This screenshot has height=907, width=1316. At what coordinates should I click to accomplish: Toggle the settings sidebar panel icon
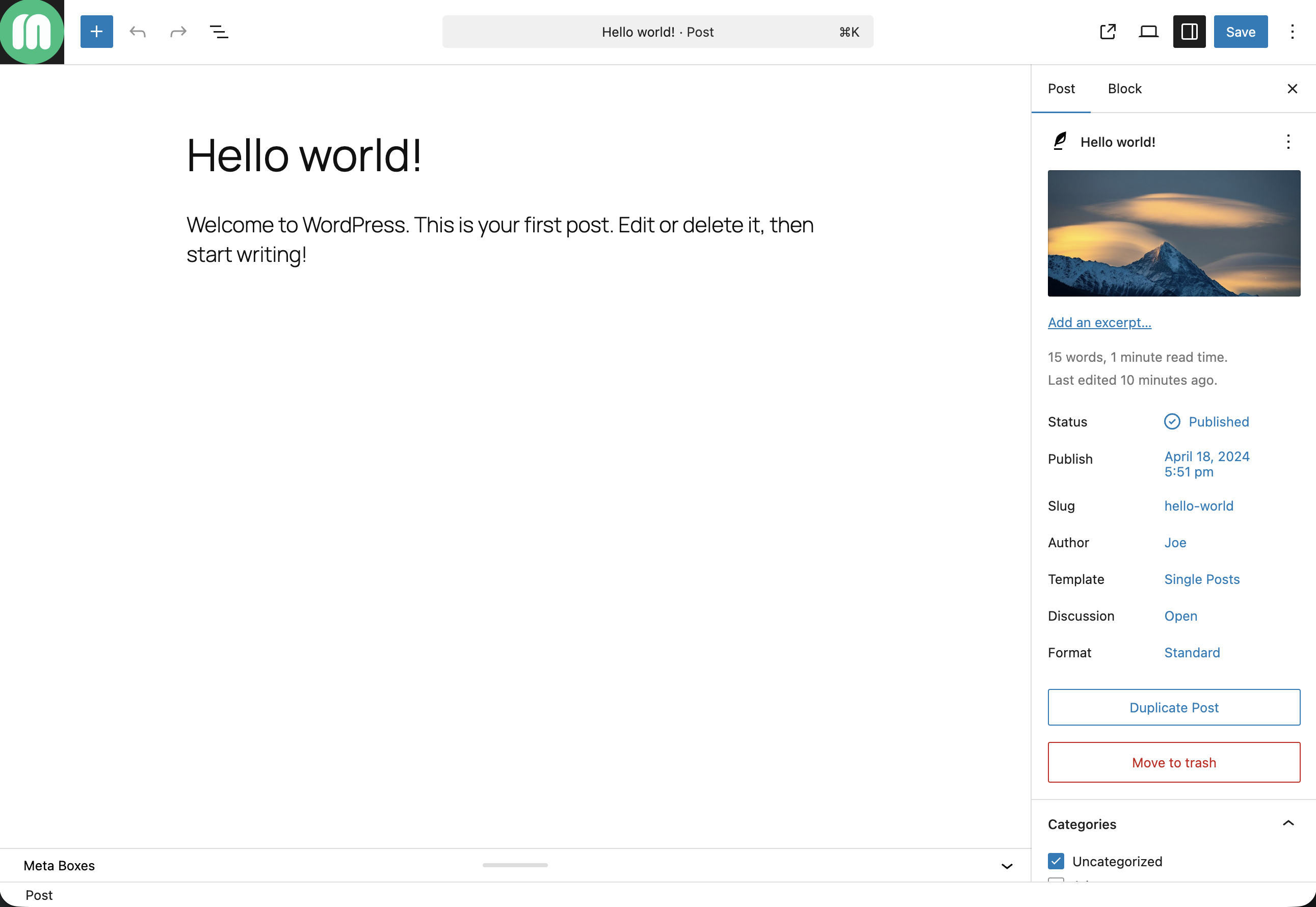click(1189, 32)
